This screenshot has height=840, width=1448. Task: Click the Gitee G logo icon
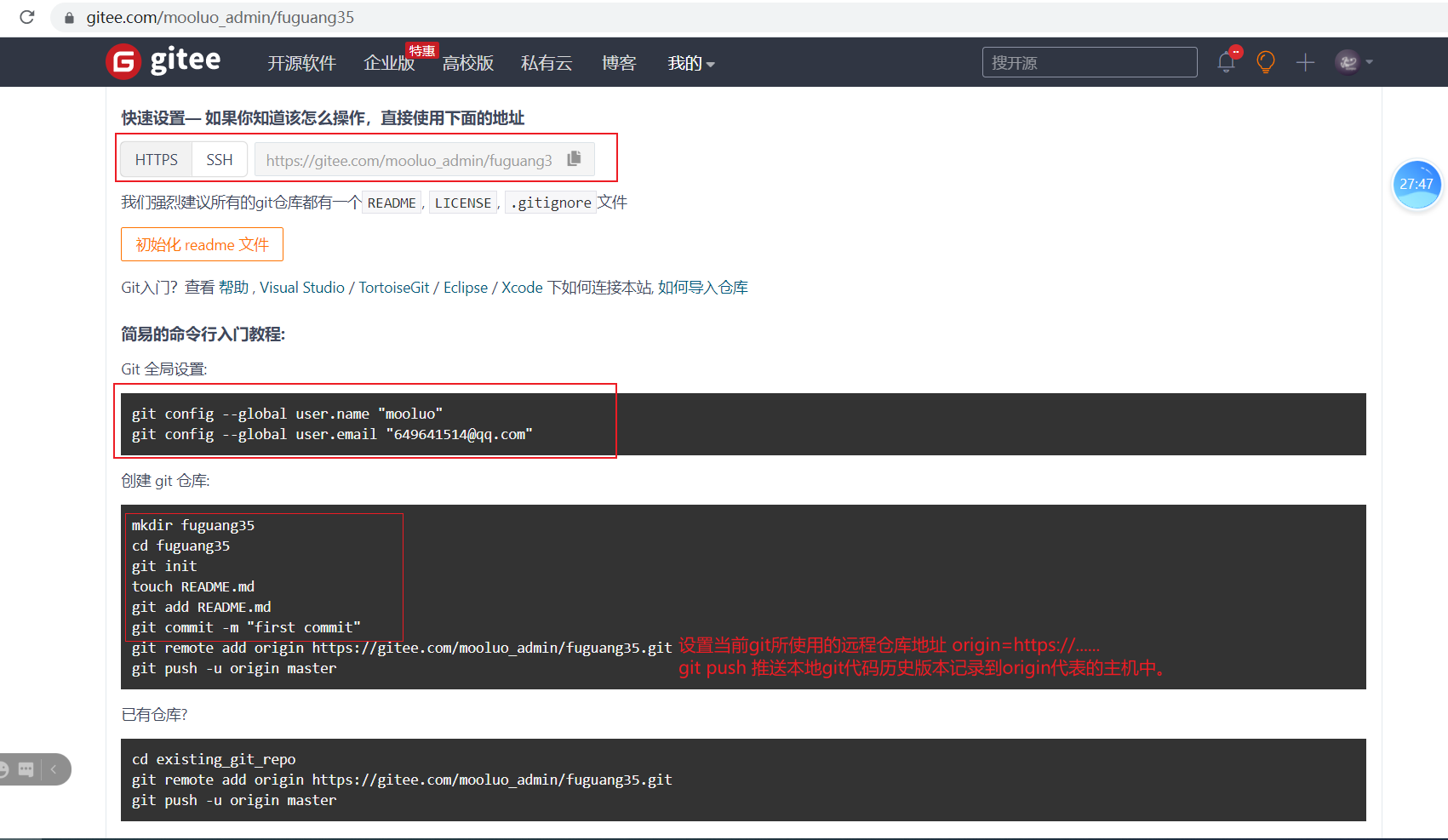point(123,61)
